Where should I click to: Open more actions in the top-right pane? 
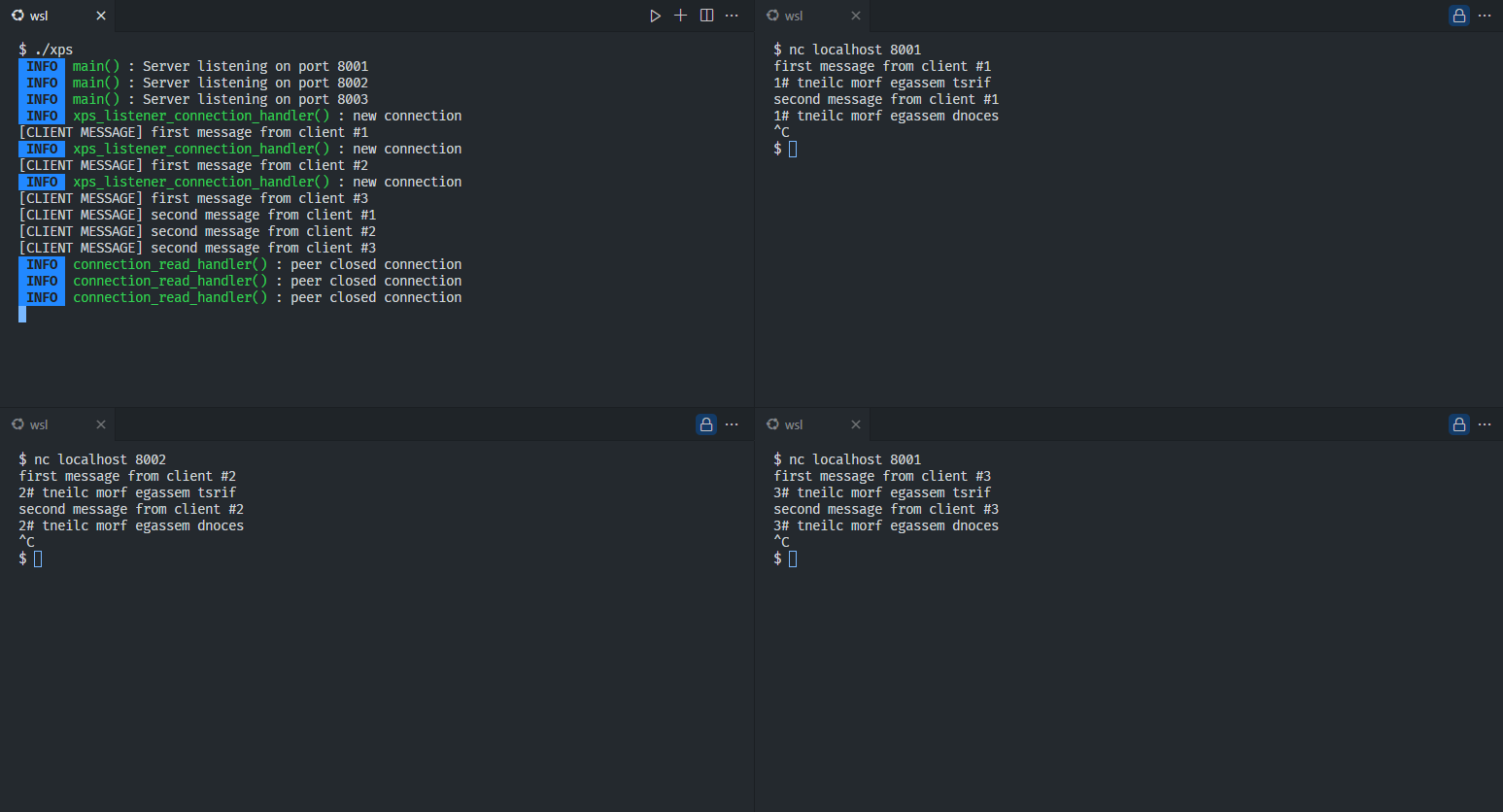point(1485,16)
